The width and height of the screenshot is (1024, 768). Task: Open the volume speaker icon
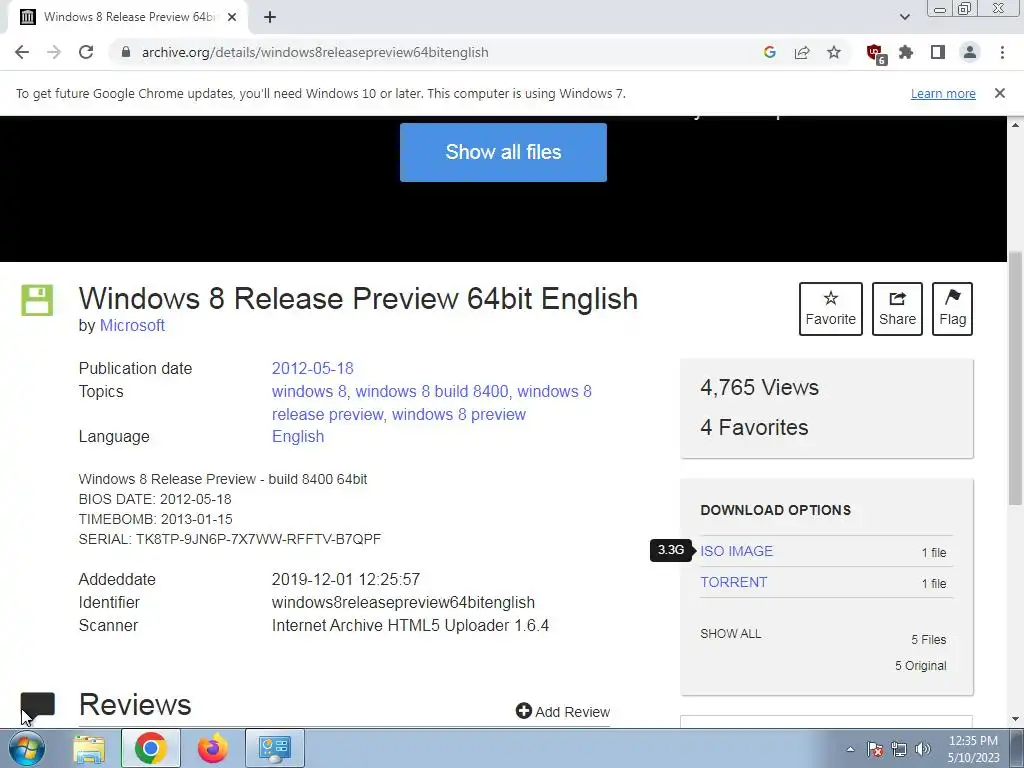[923, 749]
